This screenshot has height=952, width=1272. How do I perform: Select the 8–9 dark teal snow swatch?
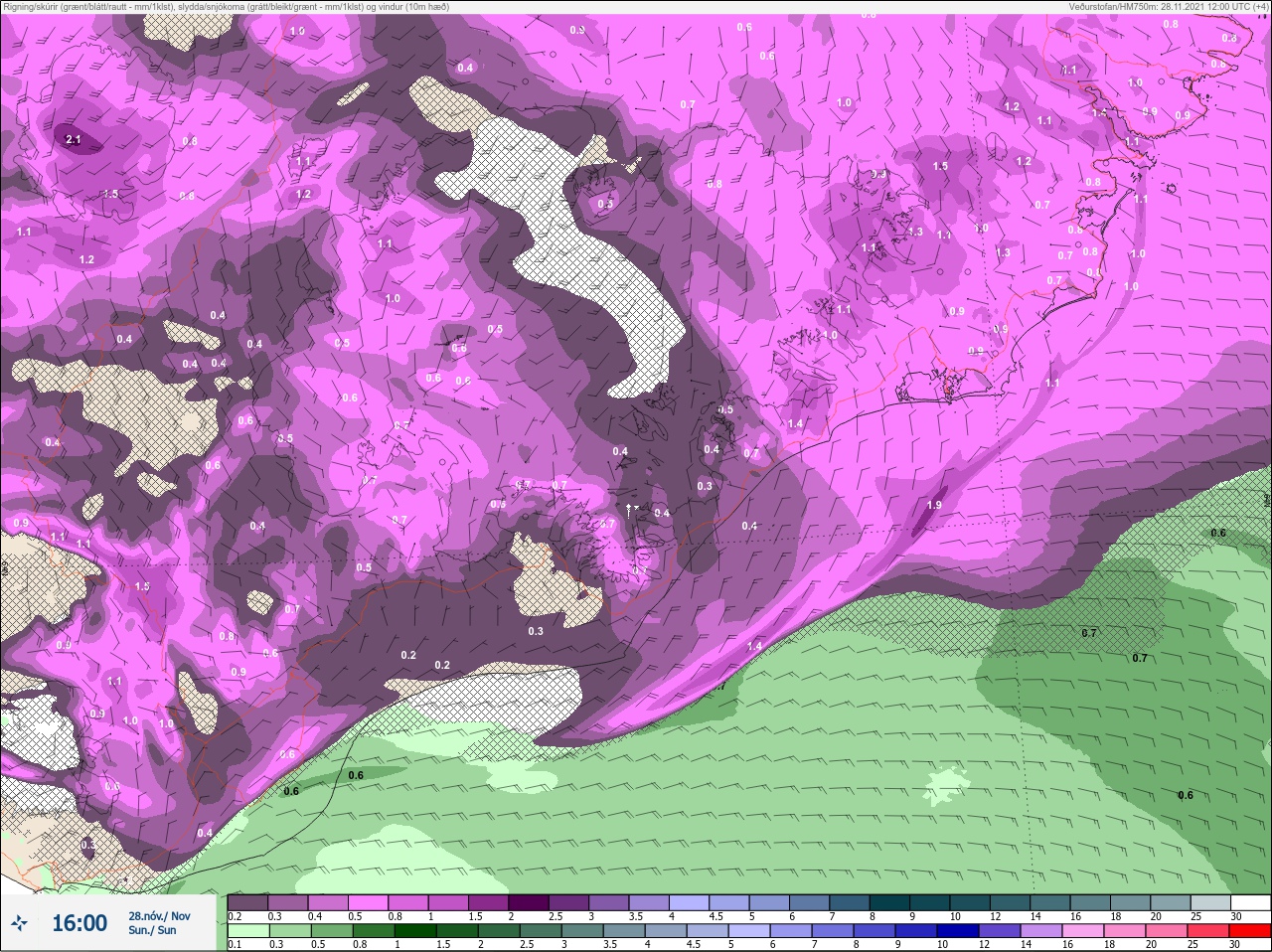pos(890,902)
